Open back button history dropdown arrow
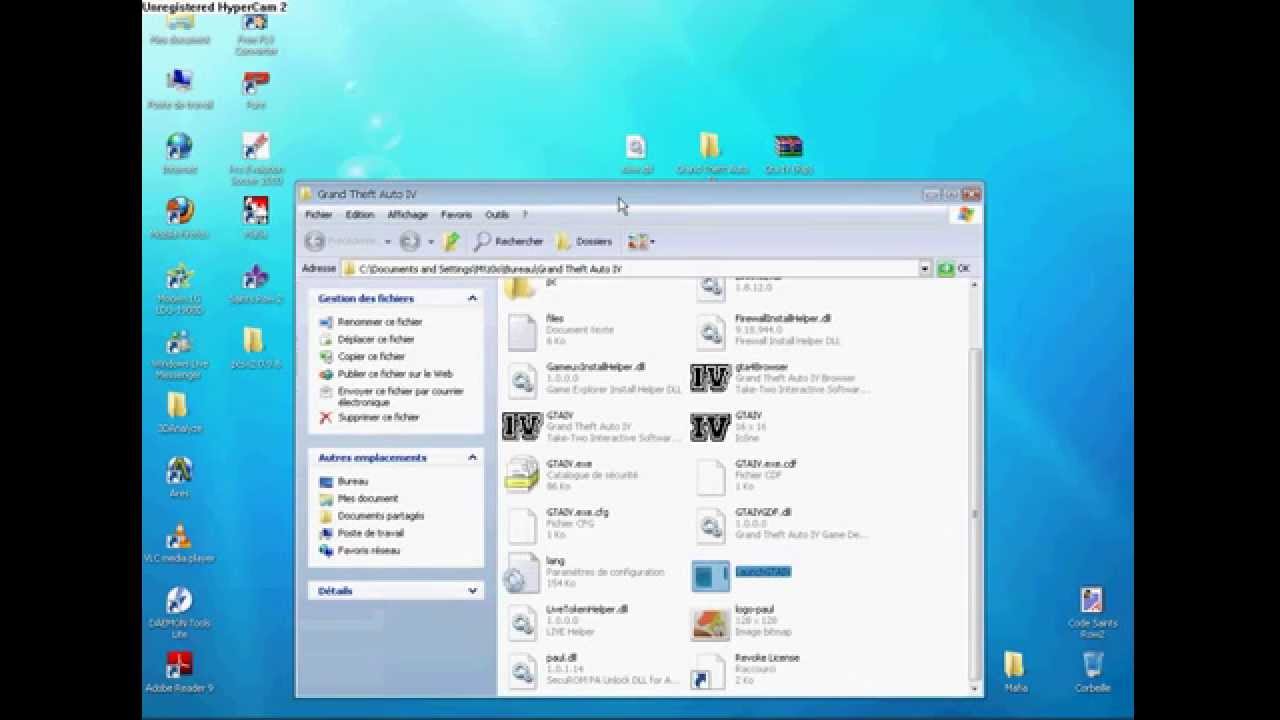Image resolution: width=1280 pixels, height=720 pixels. (387, 242)
